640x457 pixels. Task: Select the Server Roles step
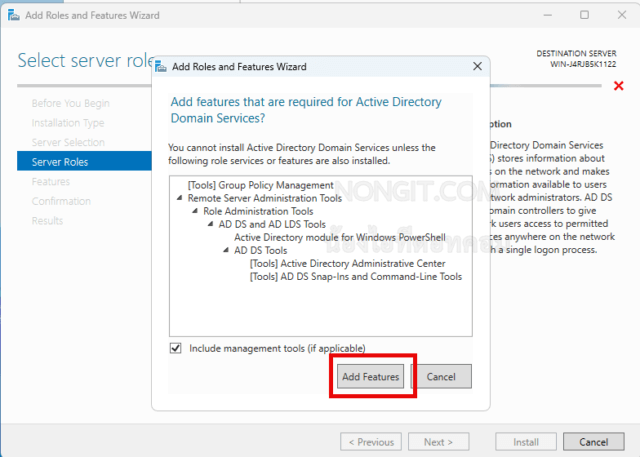pos(84,162)
